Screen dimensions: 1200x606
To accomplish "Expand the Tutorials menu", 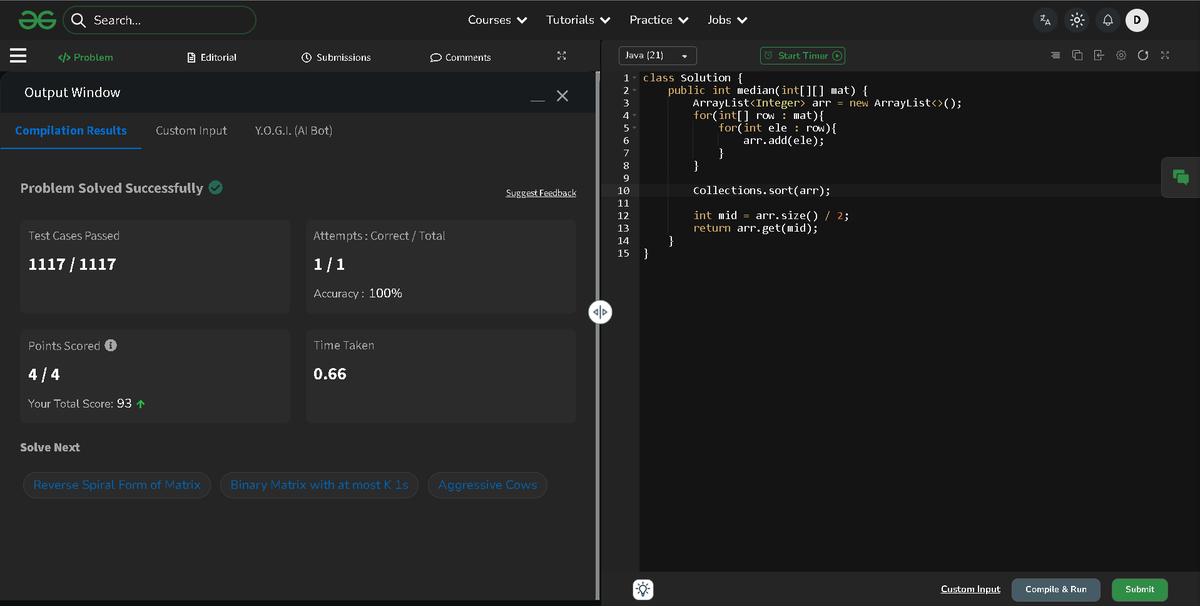I will (578, 20).
